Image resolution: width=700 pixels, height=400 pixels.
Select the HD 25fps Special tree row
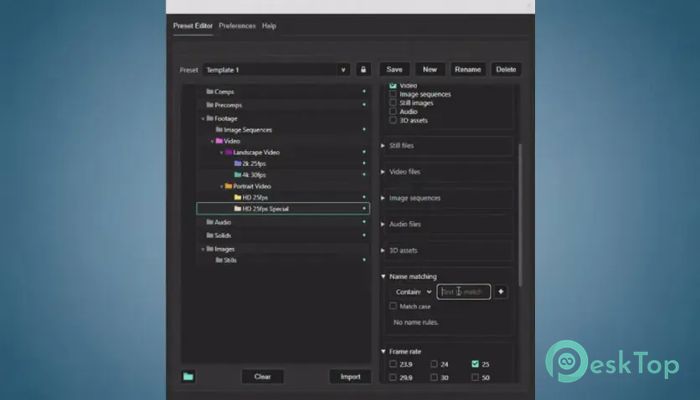click(283, 208)
